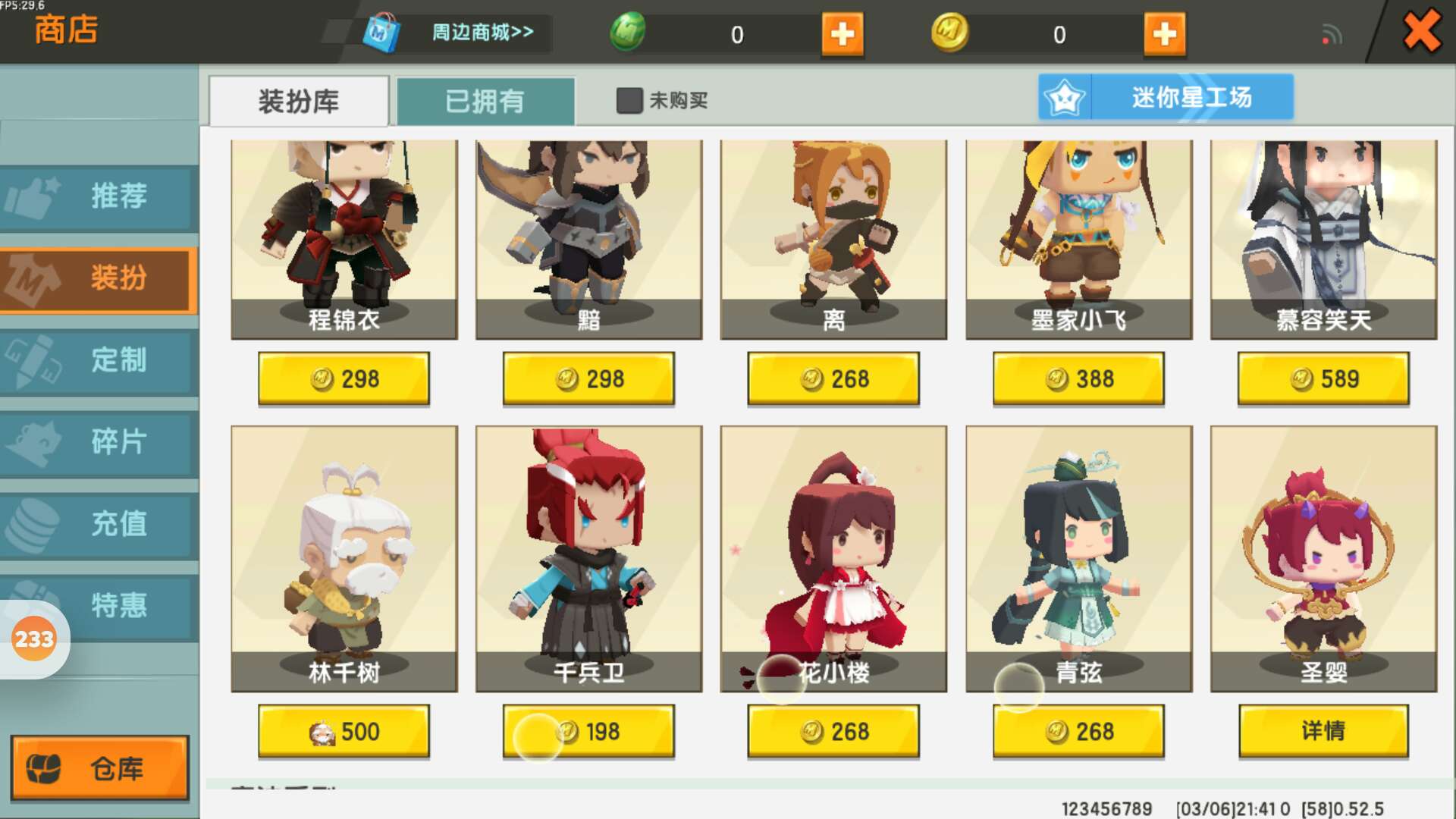
Task: Open the 推荐 sidebar category
Action: pos(99,196)
